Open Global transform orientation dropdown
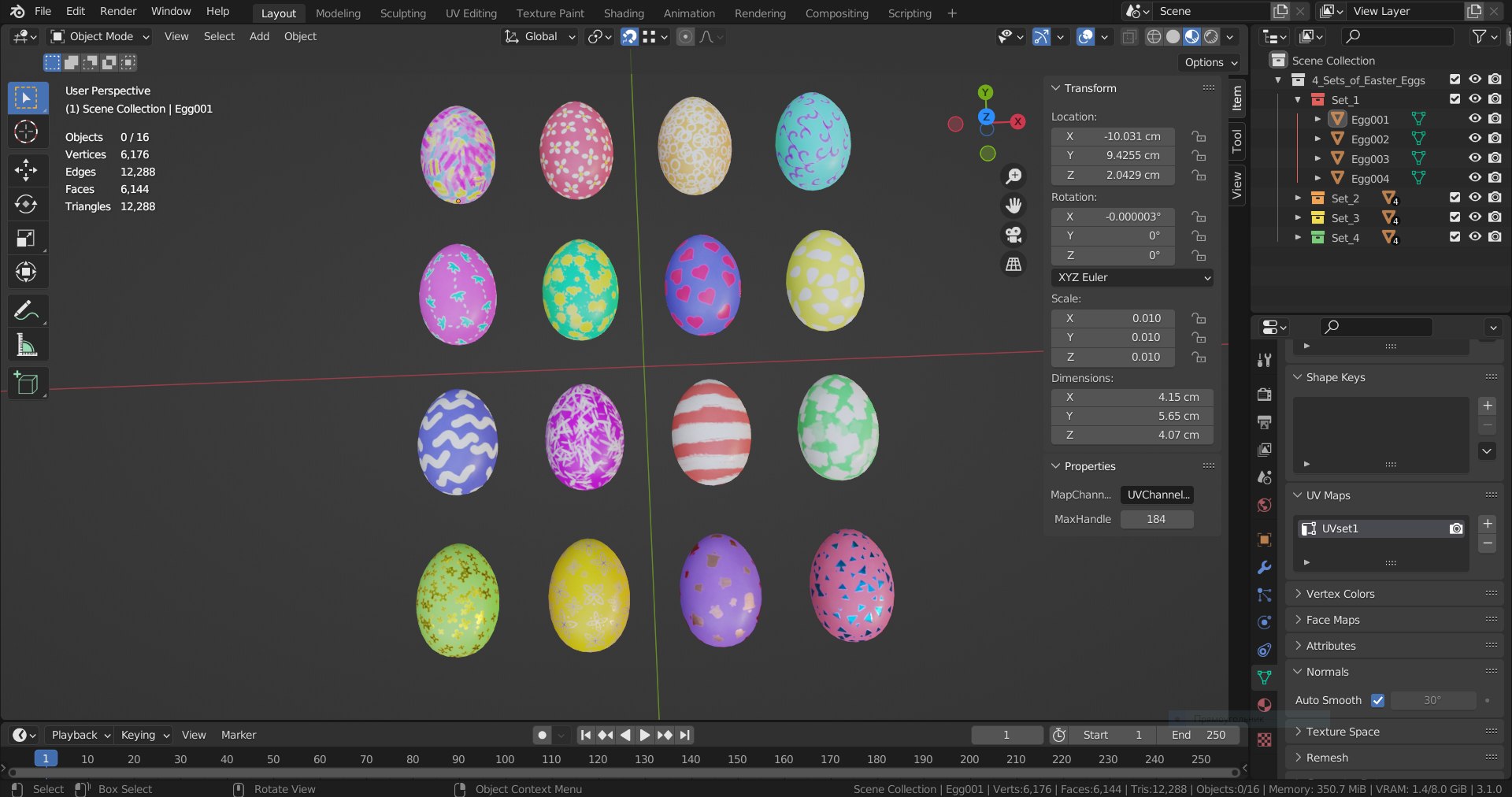The width and height of the screenshot is (1512, 797). [x=540, y=36]
